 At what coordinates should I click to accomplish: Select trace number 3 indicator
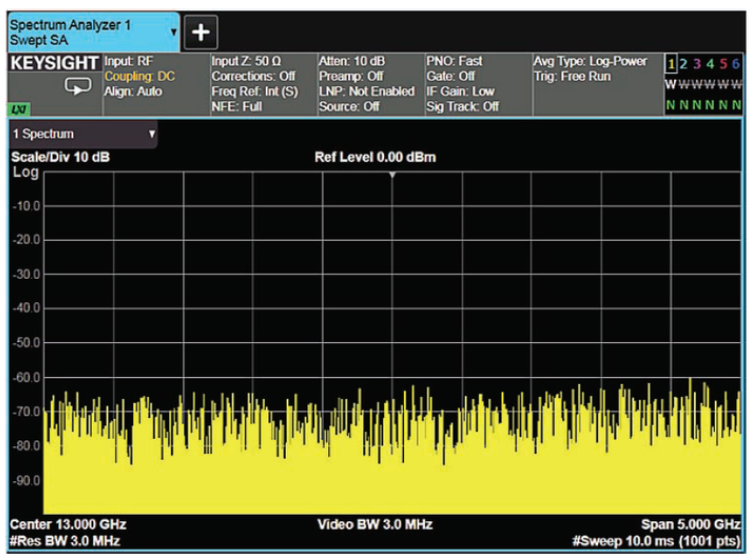pyautogui.click(x=698, y=64)
